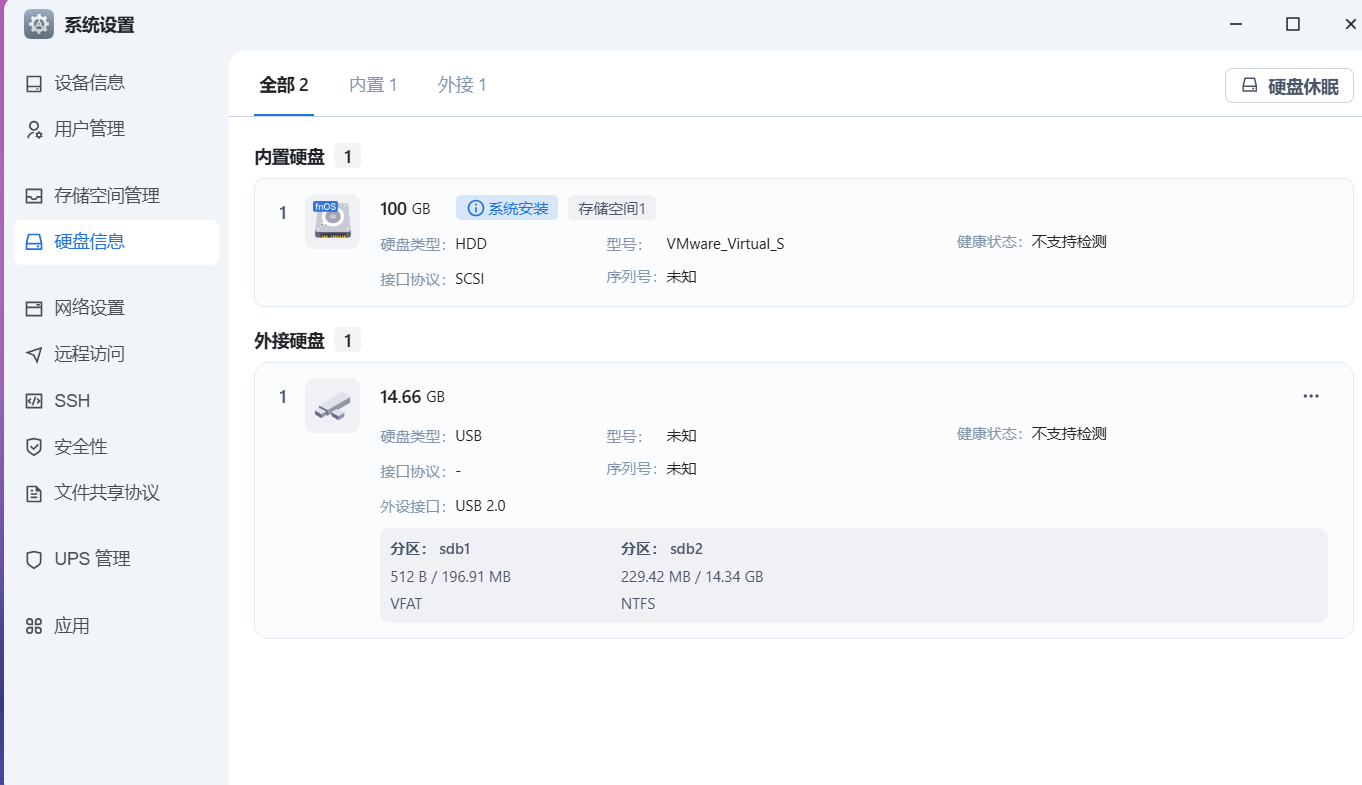Minimize the 系统设置 window

point(1235,24)
